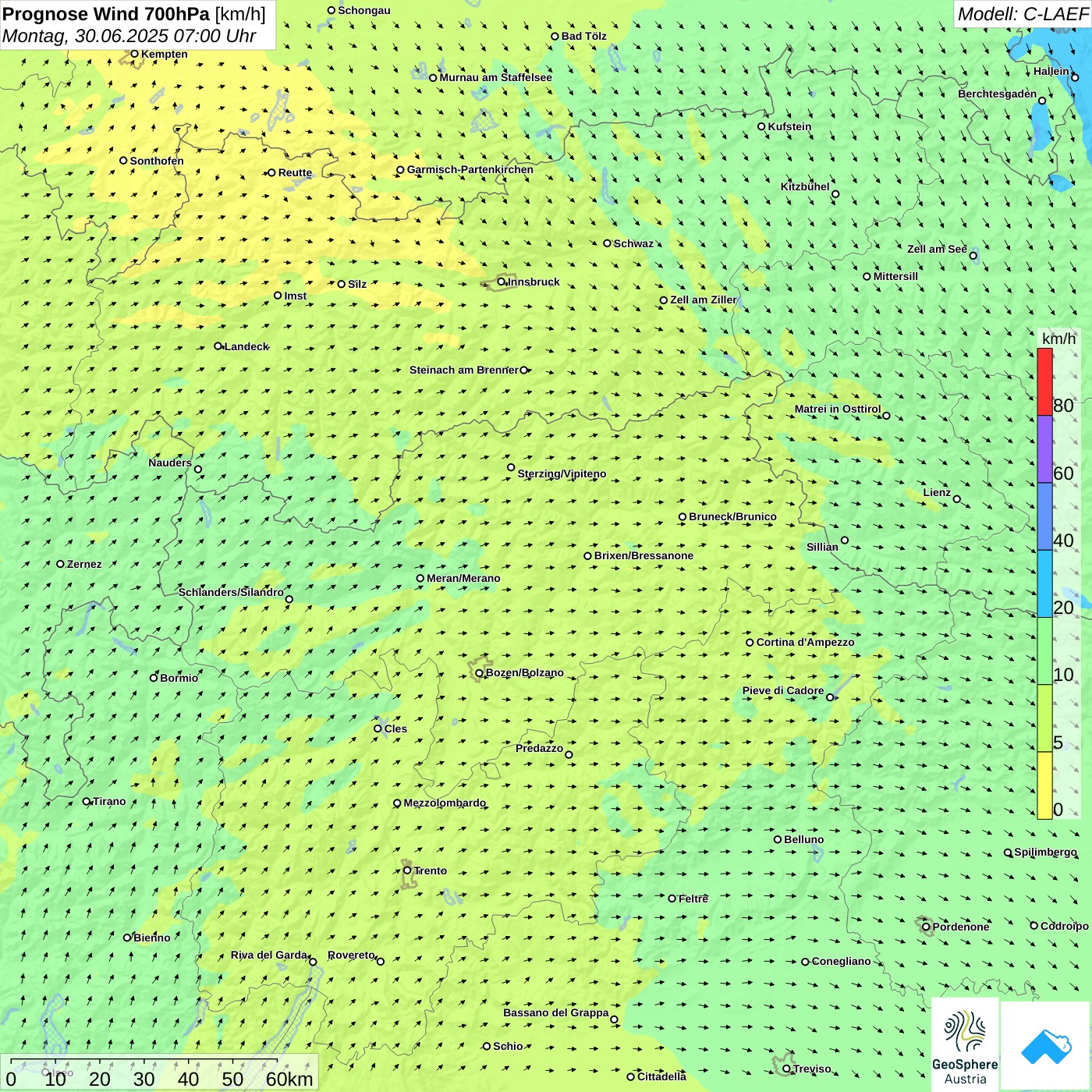Click the Cortina d'Ampezzo label
This screenshot has height=1092, width=1092.
click(x=805, y=642)
